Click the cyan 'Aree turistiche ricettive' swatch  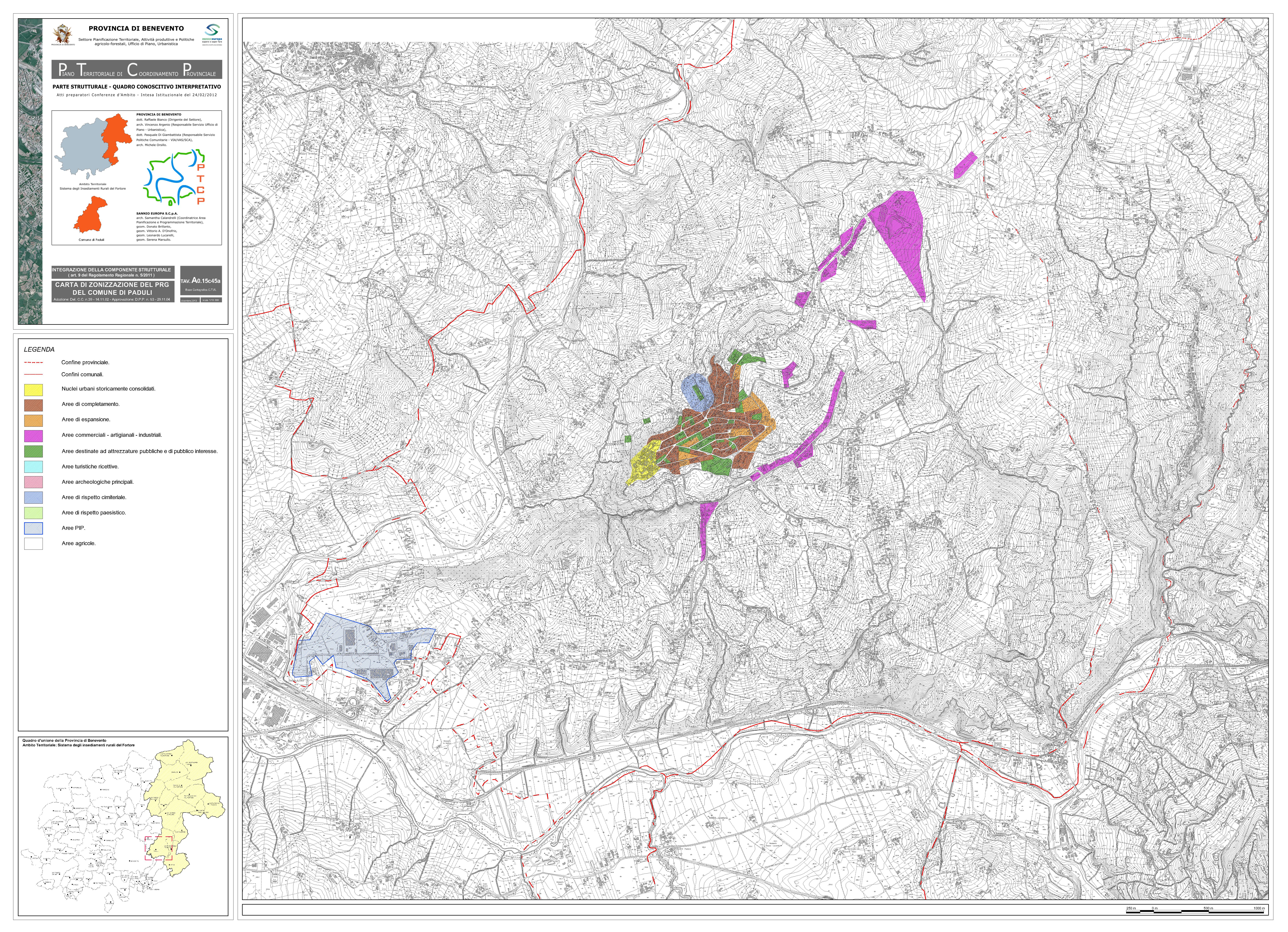click(33, 467)
